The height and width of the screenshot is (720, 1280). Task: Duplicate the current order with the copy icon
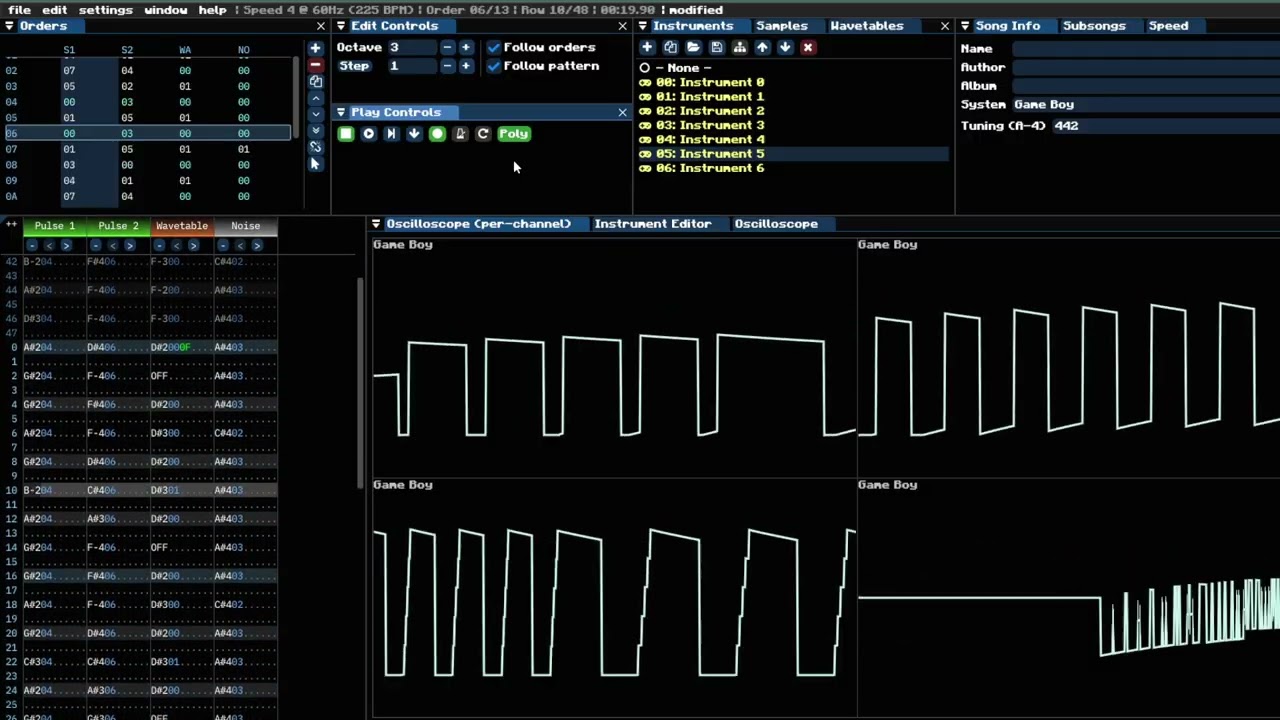(x=315, y=82)
